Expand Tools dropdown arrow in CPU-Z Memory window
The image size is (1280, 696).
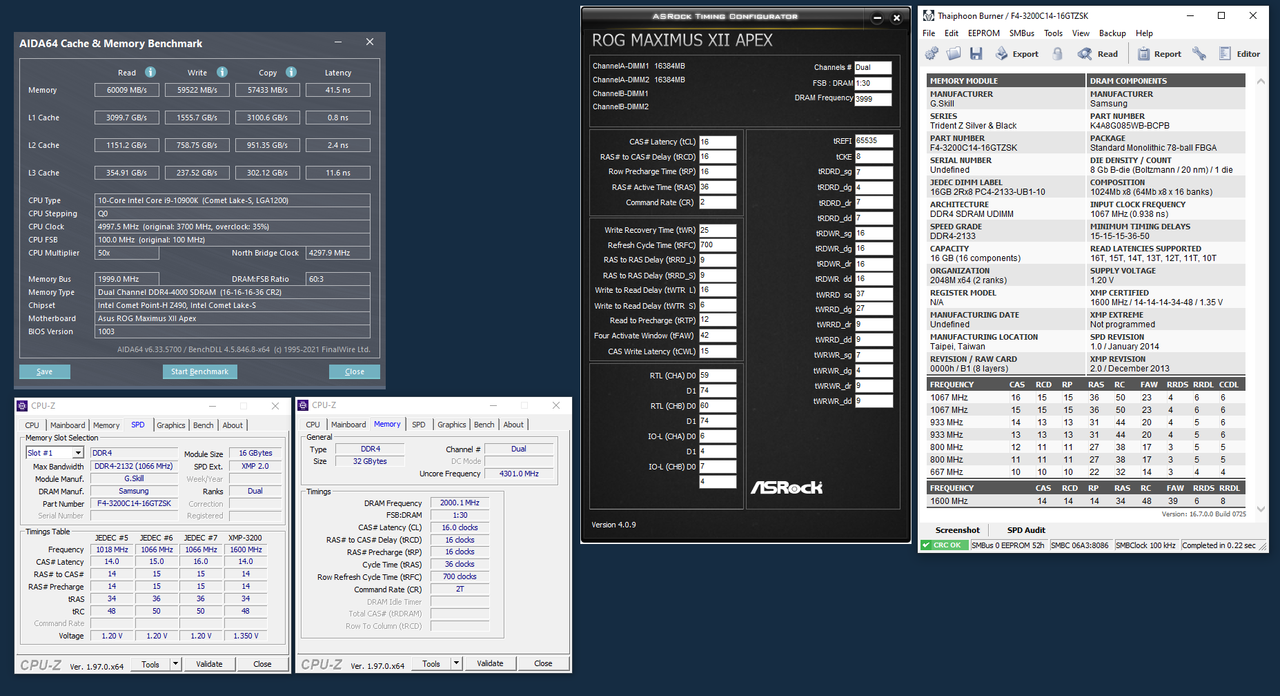coord(457,664)
